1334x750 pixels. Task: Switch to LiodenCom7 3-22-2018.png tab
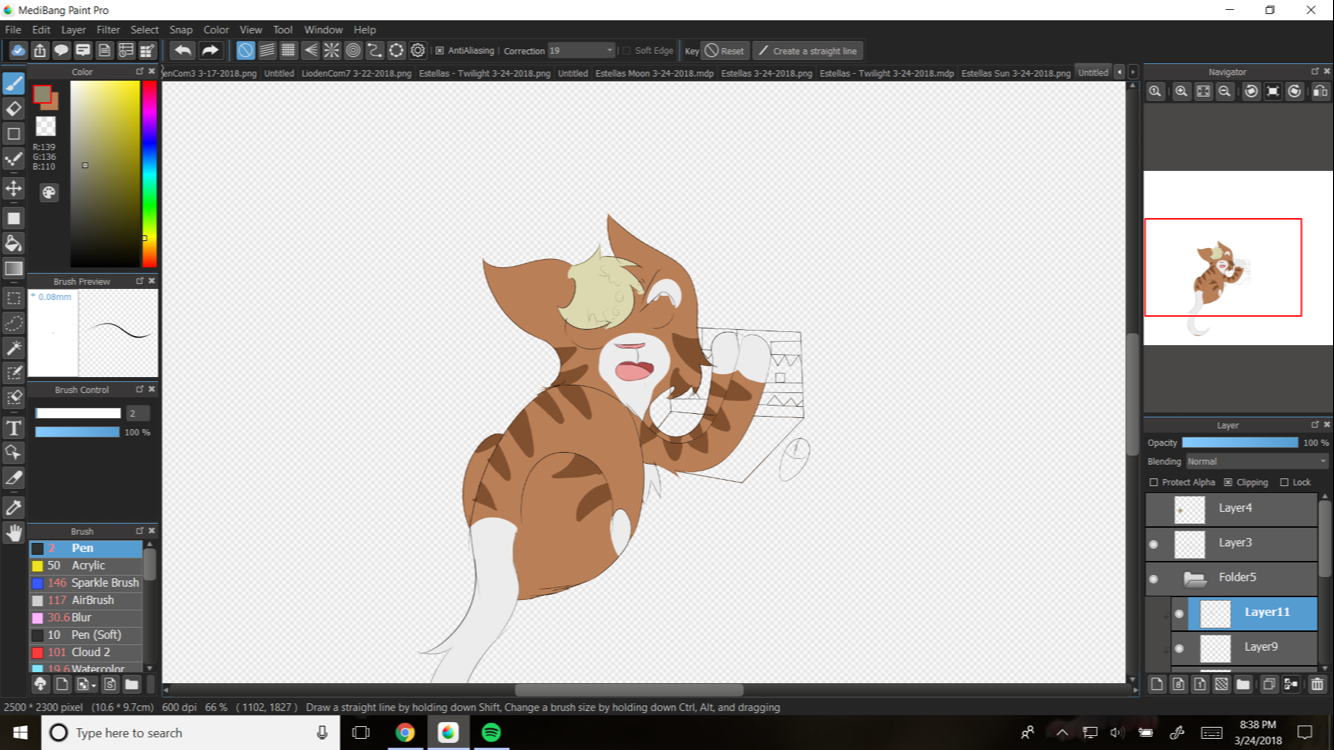click(357, 73)
